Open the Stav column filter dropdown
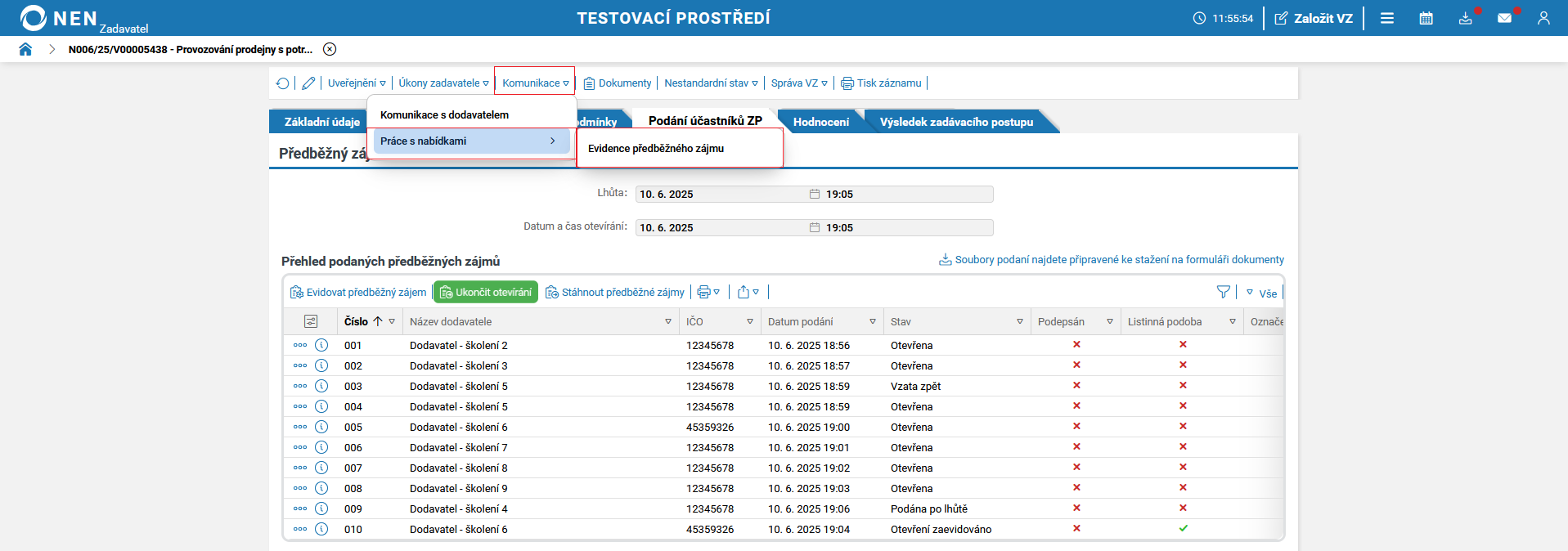 pyautogui.click(x=1019, y=322)
